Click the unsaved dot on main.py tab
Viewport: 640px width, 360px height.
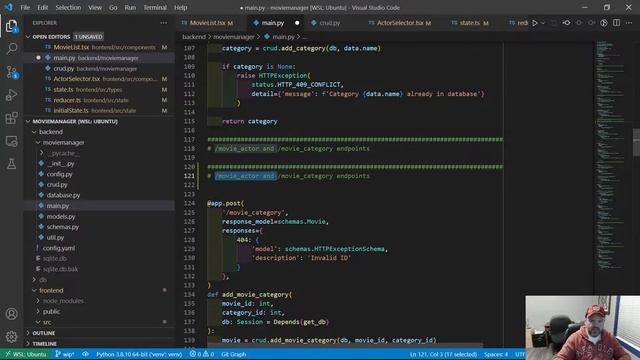pyautogui.click(x=297, y=23)
